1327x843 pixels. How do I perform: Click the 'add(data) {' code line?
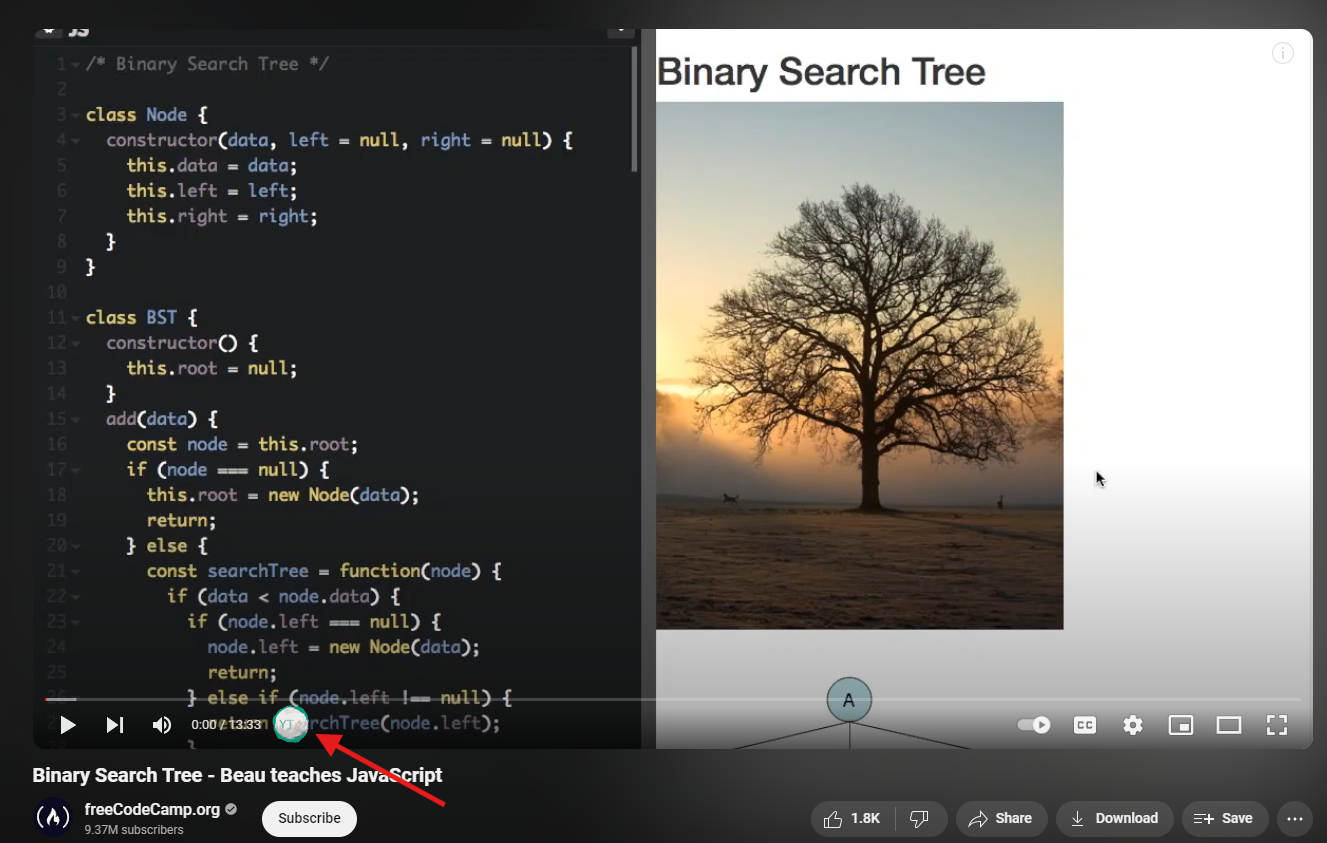point(162,419)
